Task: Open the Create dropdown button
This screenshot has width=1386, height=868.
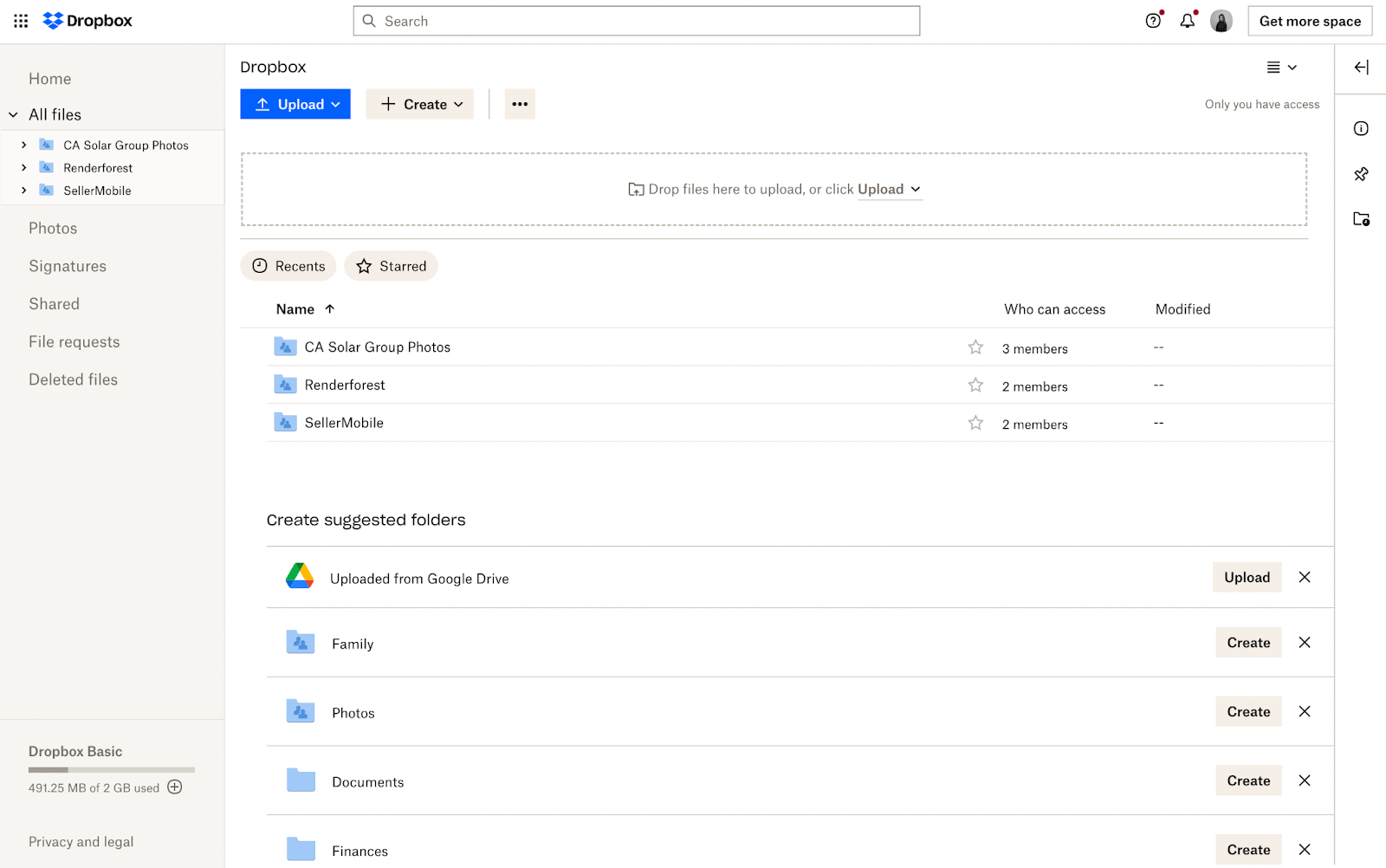Action: (x=420, y=104)
